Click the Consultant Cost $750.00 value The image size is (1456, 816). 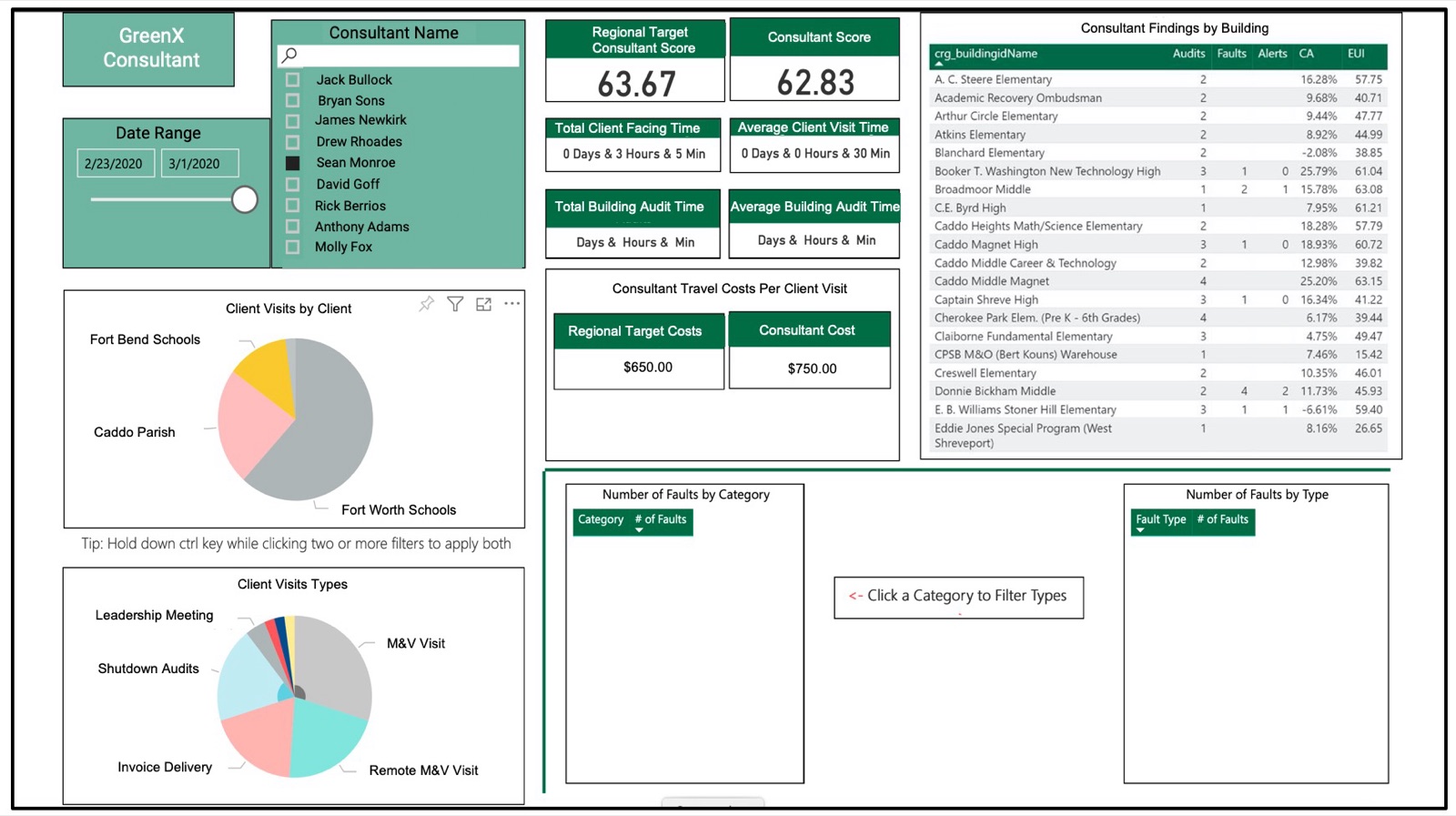tap(812, 368)
